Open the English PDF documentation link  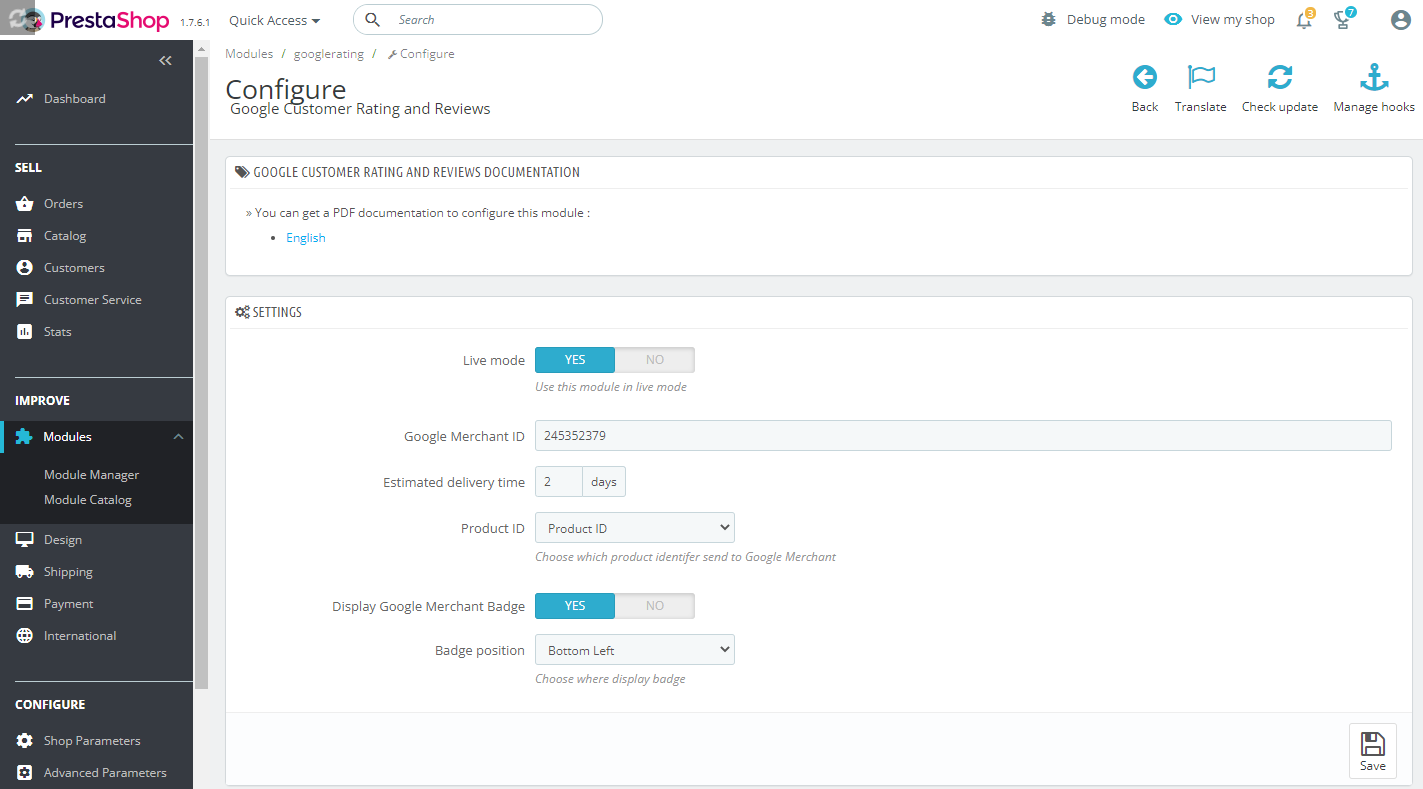click(306, 237)
